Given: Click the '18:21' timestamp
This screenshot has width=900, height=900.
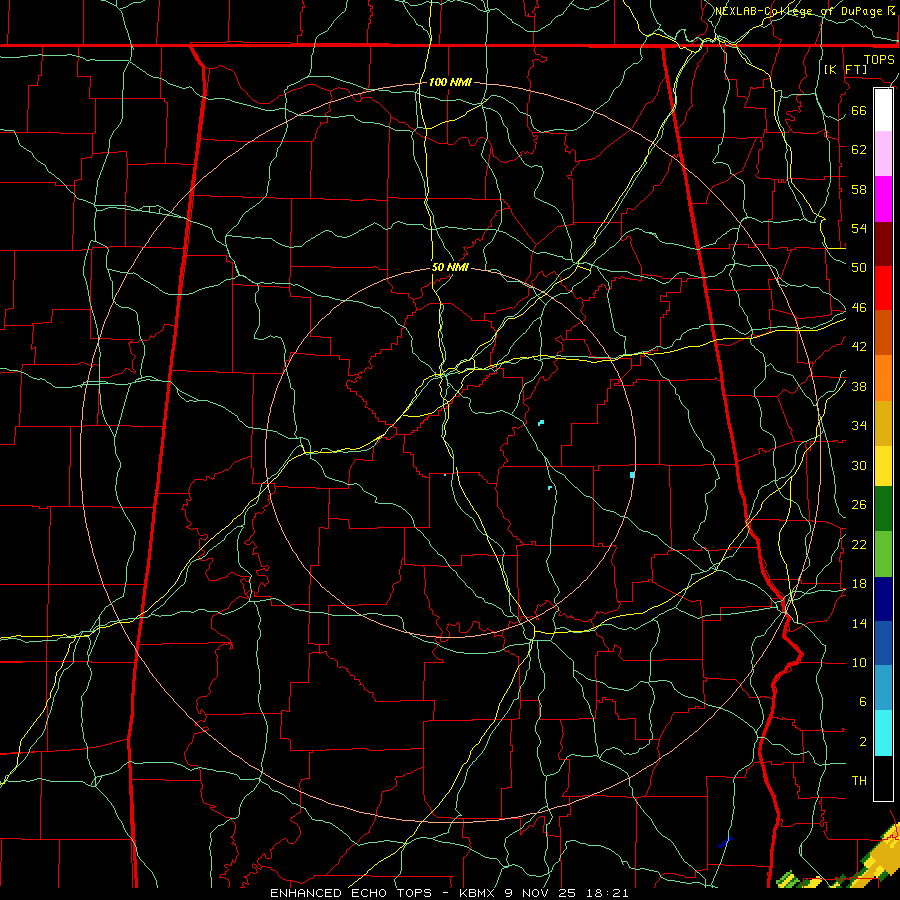Looking at the screenshot, I should click(x=607, y=893).
